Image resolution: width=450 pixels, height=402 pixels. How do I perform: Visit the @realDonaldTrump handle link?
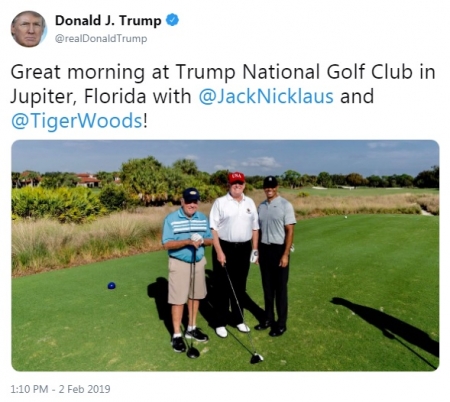101,39
